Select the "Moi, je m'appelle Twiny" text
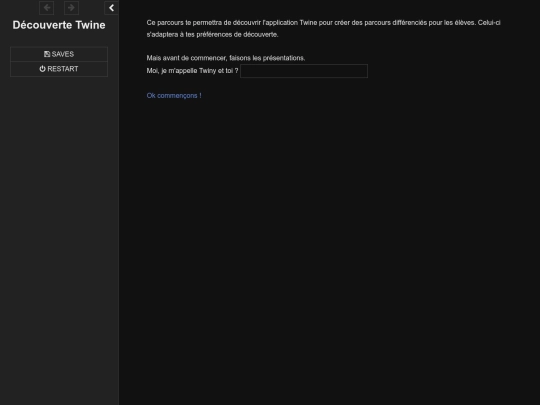The width and height of the screenshot is (540, 405). coord(192,71)
